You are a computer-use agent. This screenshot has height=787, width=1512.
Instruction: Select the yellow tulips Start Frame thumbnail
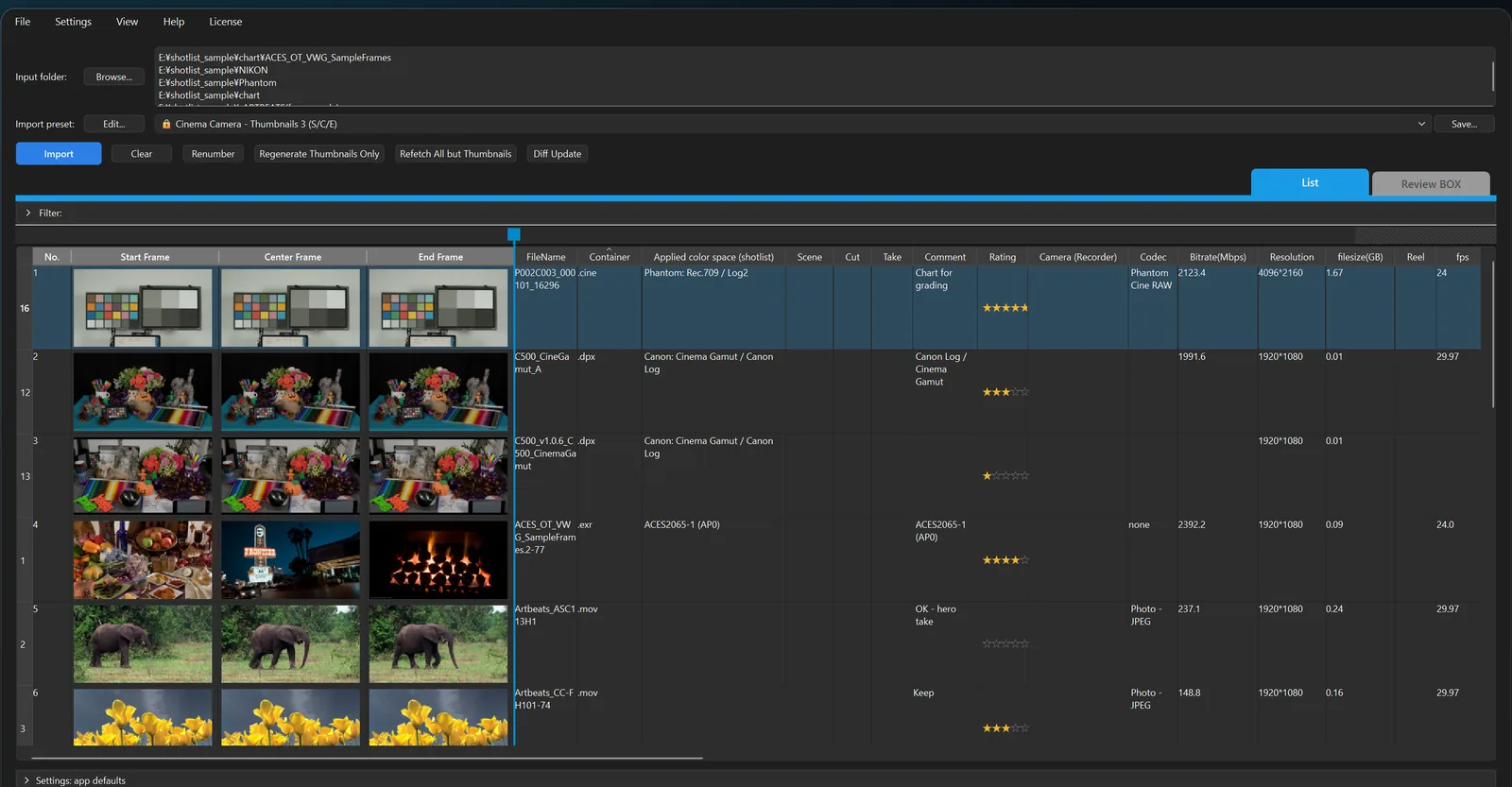tap(143, 718)
